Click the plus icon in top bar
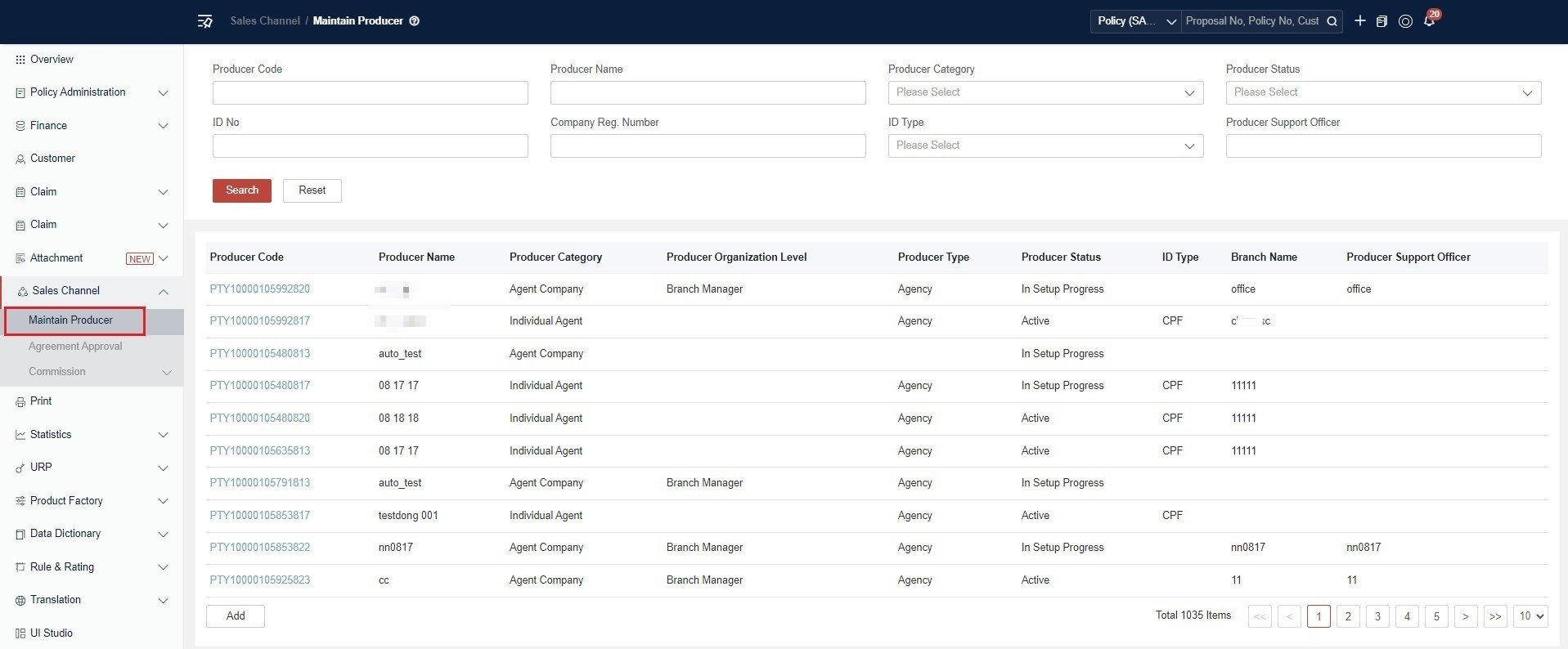The image size is (1568, 649). pyautogui.click(x=1359, y=21)
